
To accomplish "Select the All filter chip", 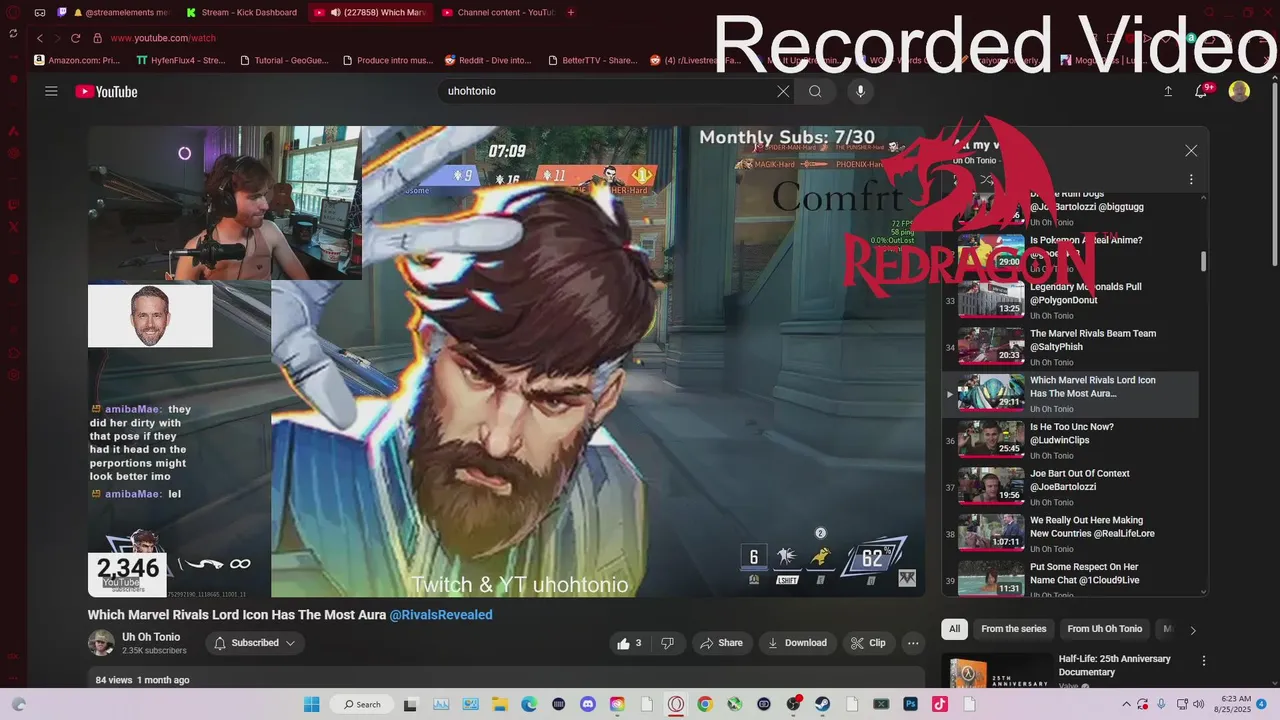I will pos(955,629).
